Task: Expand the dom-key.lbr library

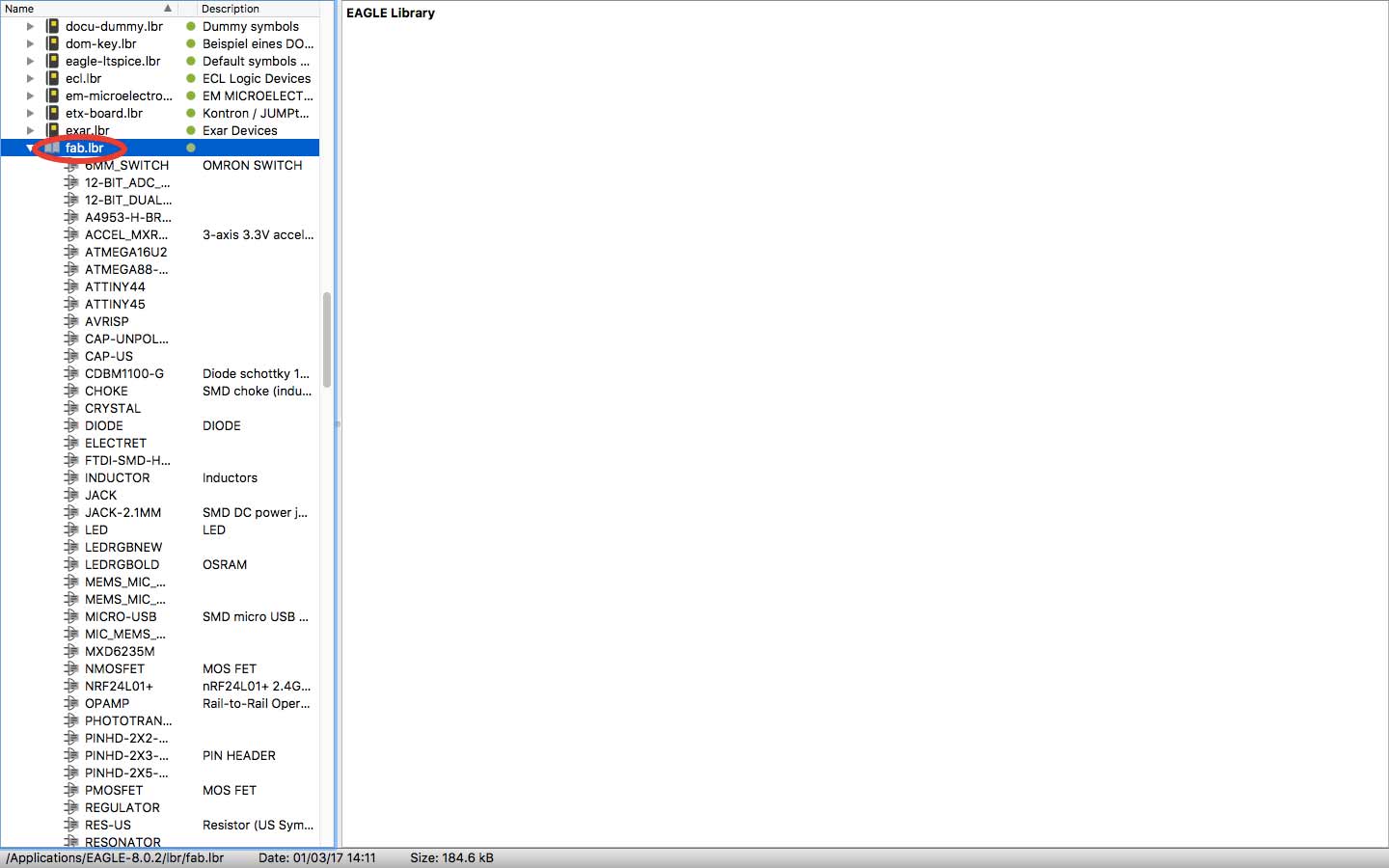Action: (30, 44)
